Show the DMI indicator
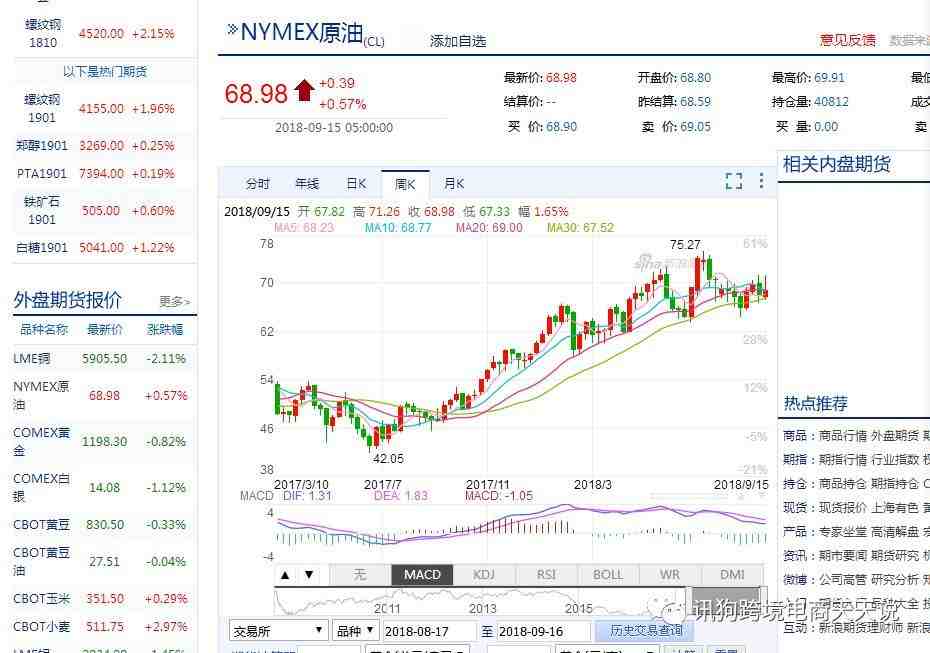This screenshot has height=653, width=930. point(732,575)
